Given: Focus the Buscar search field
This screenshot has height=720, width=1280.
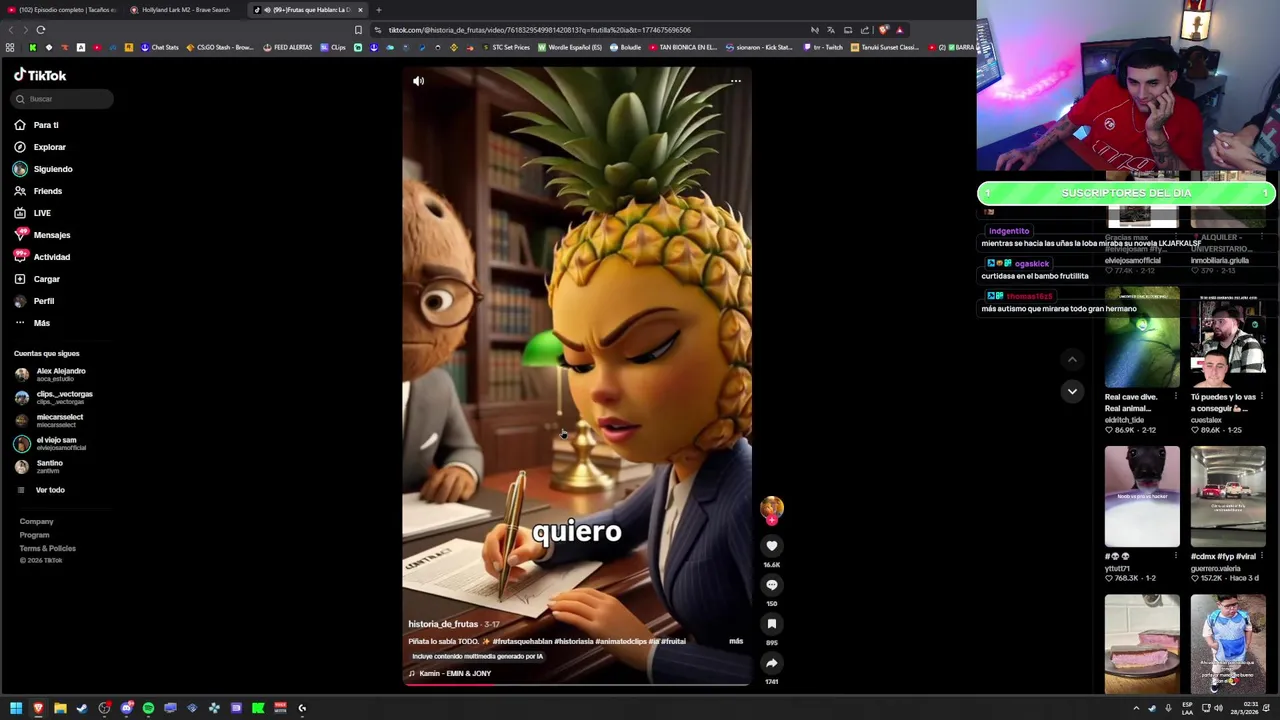Looking at the screenshot, I should 63,99.
